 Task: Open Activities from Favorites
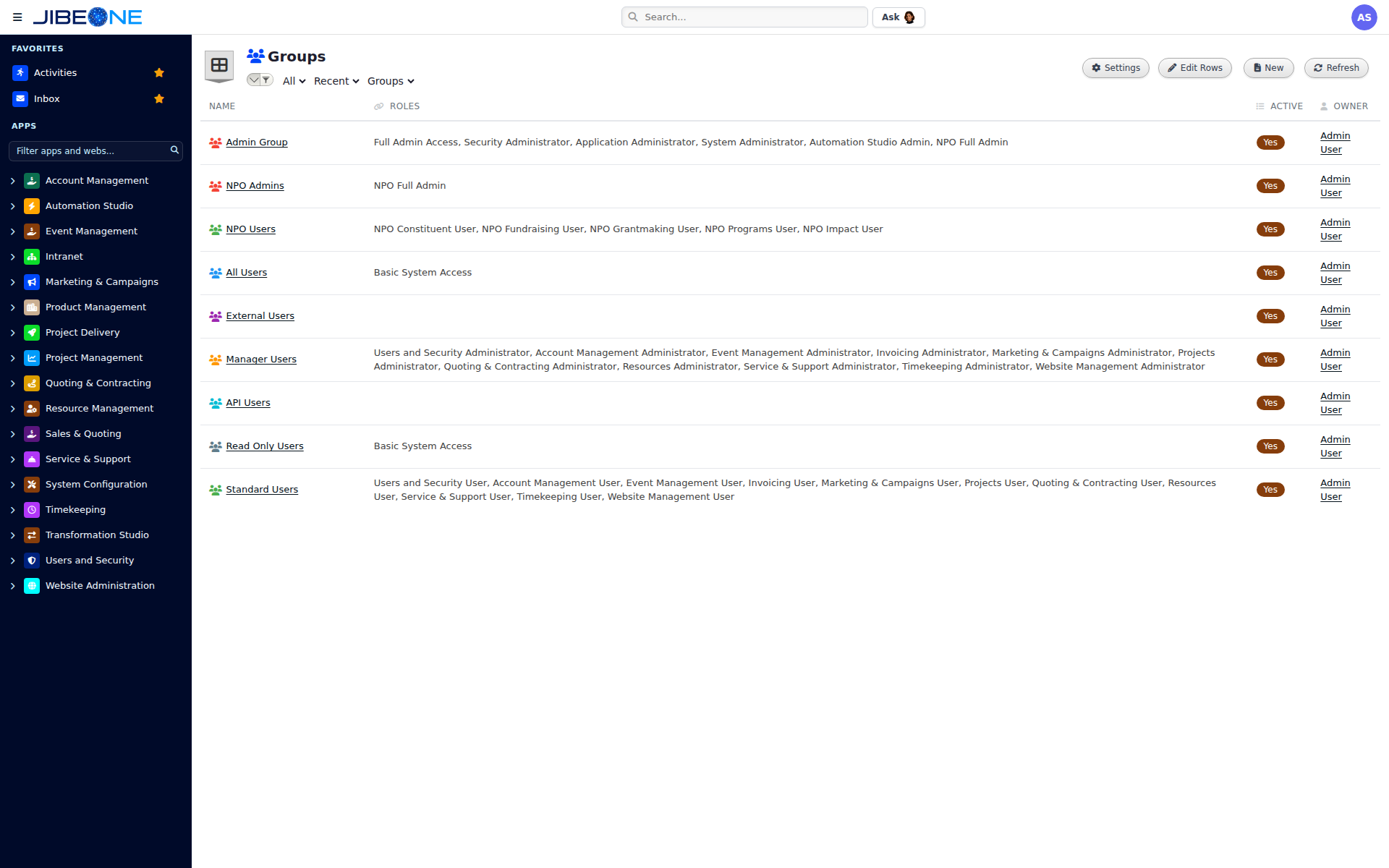56,73
